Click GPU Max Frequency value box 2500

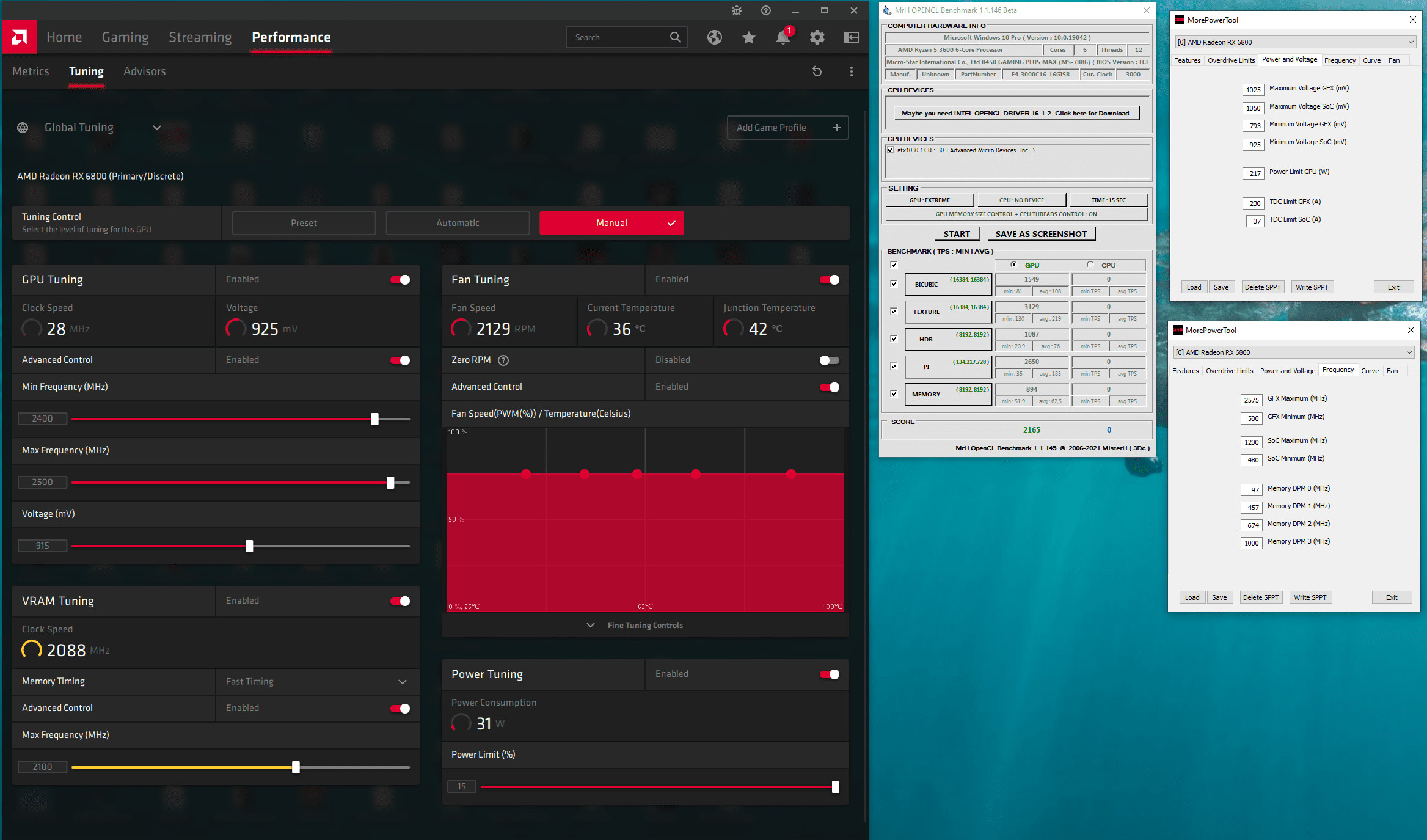click(x=42, y=483)
